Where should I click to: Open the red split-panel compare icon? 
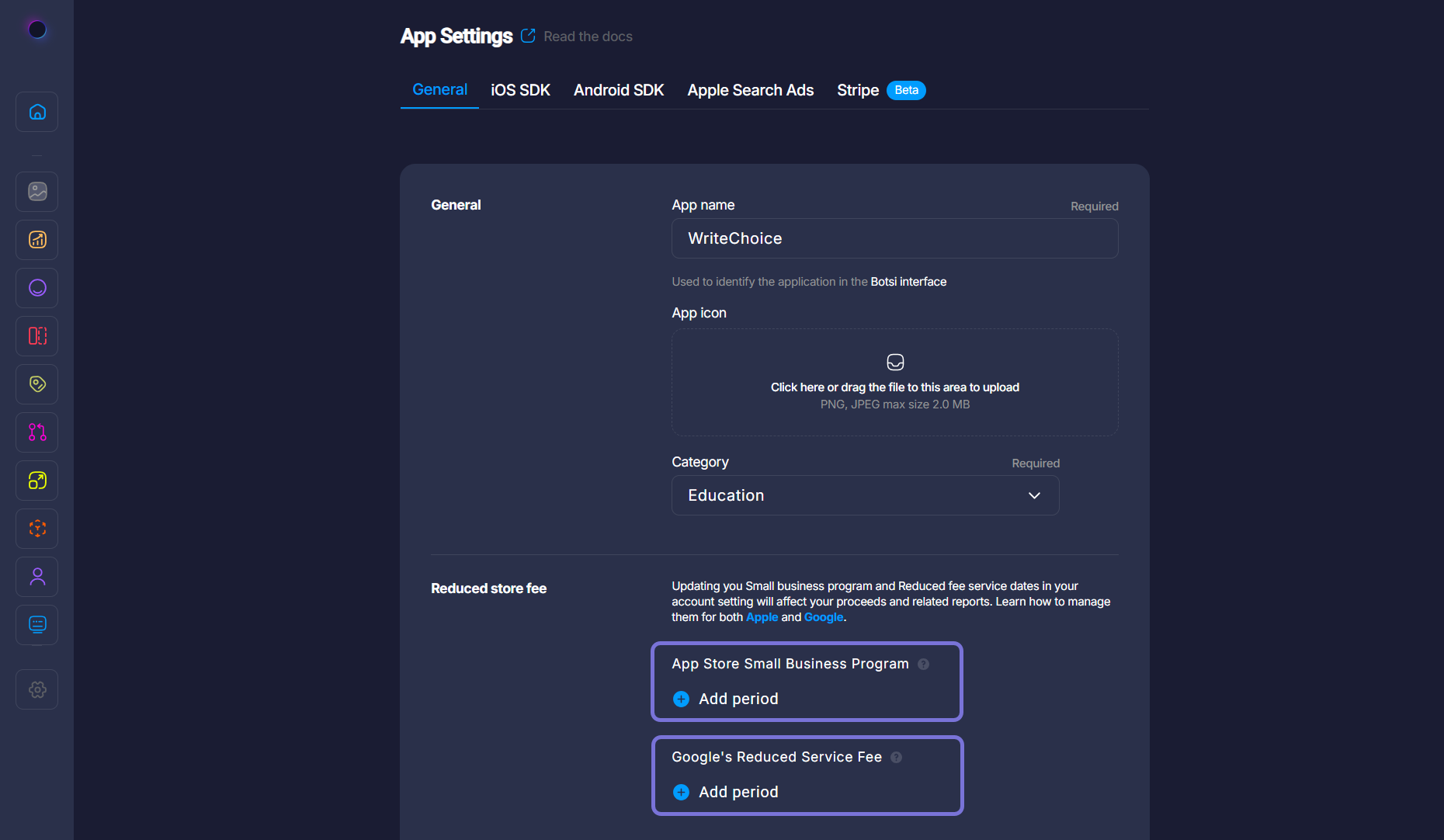tap(37, 336)
